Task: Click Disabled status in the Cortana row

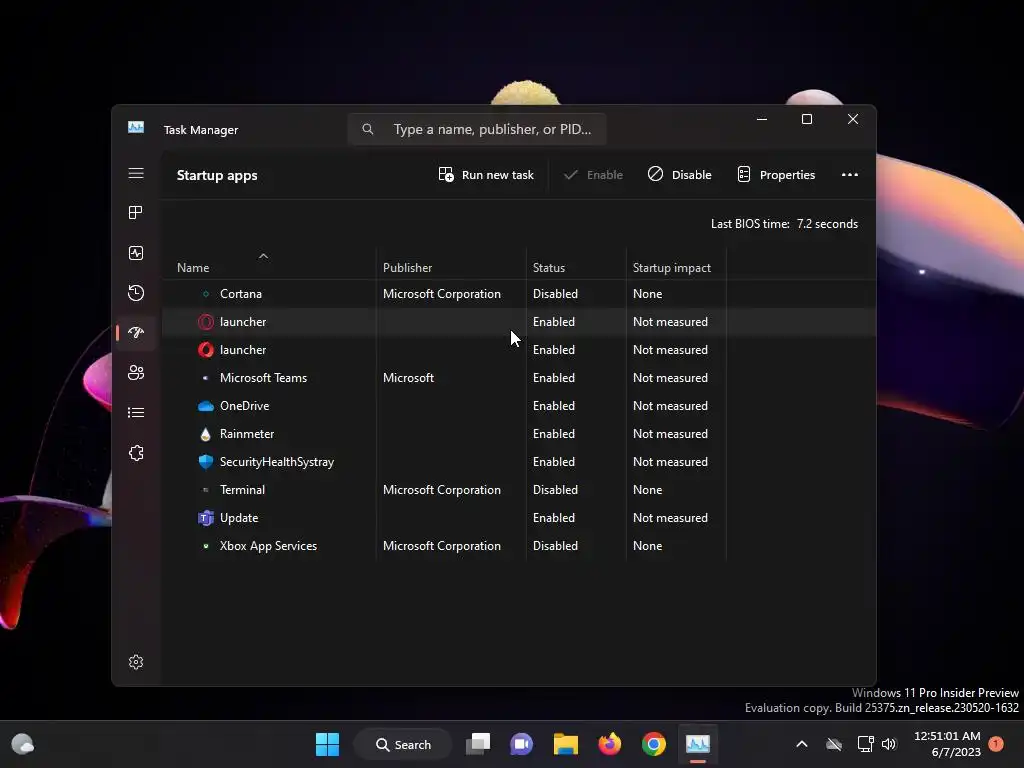Action: 555,294
